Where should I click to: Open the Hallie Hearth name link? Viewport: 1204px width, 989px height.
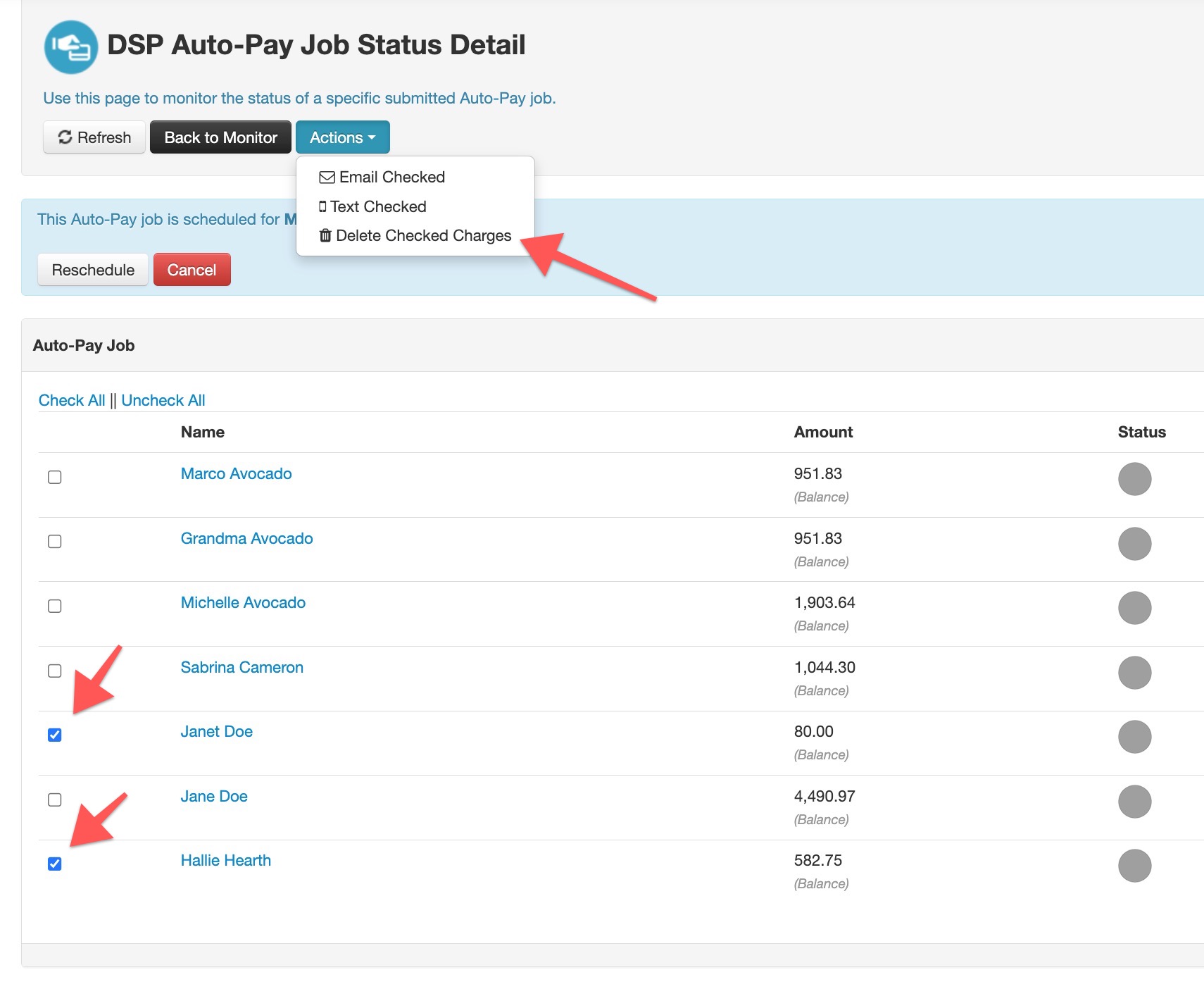225,860
